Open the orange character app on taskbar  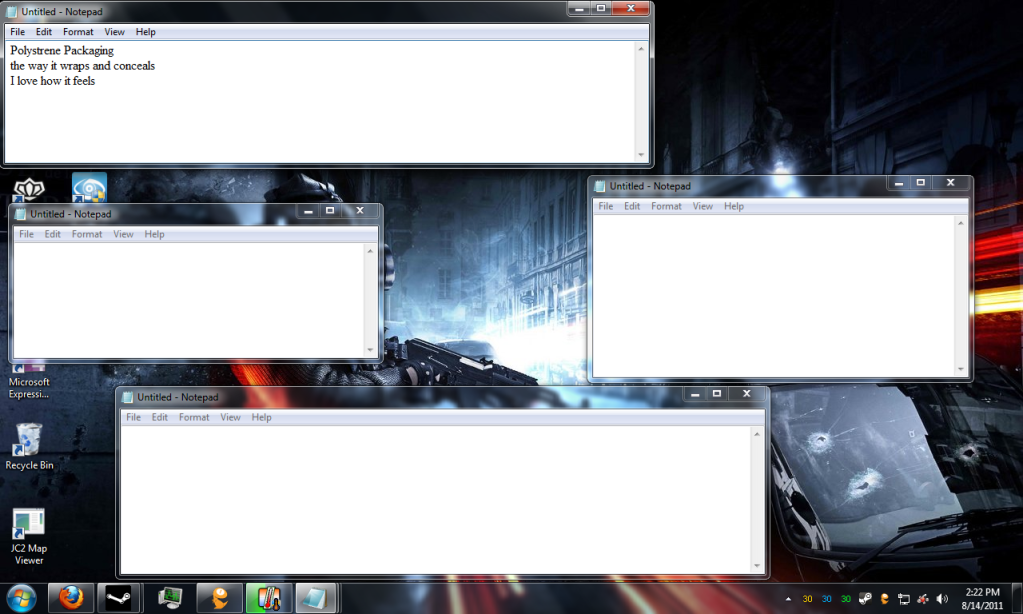[219, 598]
